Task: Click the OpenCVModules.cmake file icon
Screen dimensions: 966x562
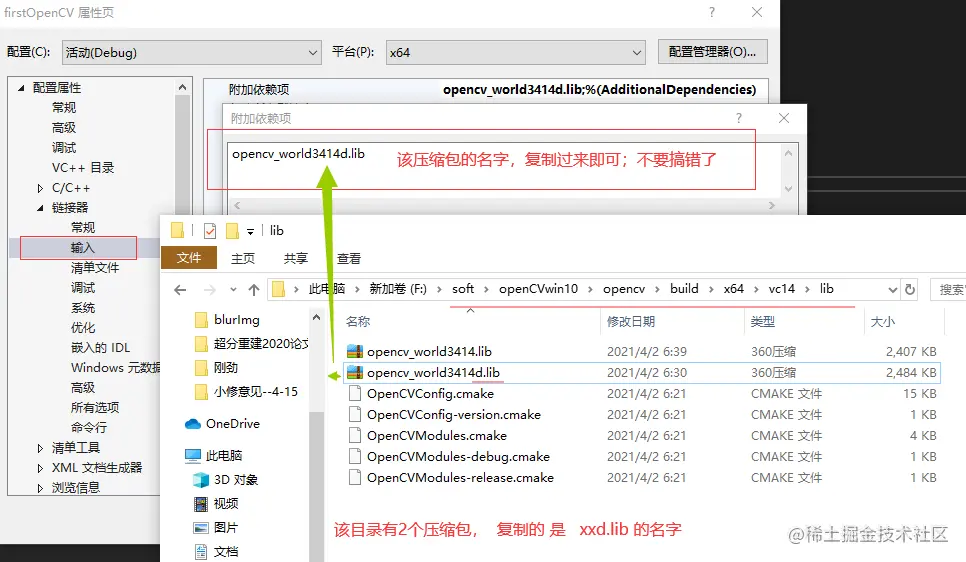Action: (x=354, y=436)
